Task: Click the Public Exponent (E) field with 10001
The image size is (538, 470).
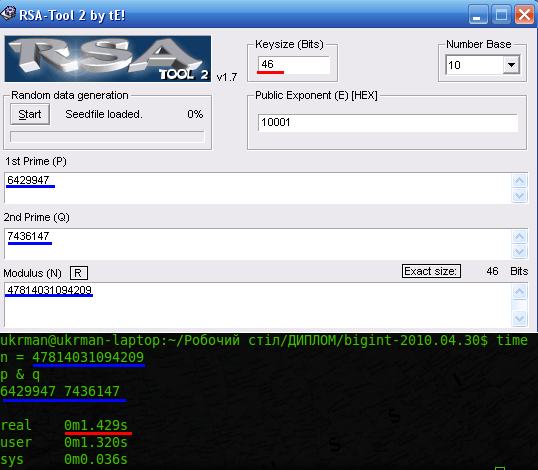Action: click(388, 122)
